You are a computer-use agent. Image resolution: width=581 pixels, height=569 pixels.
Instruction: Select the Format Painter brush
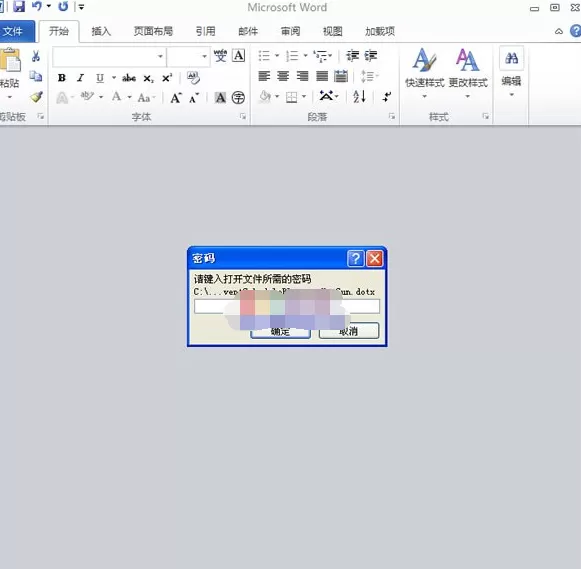click(x=36, y=97)
